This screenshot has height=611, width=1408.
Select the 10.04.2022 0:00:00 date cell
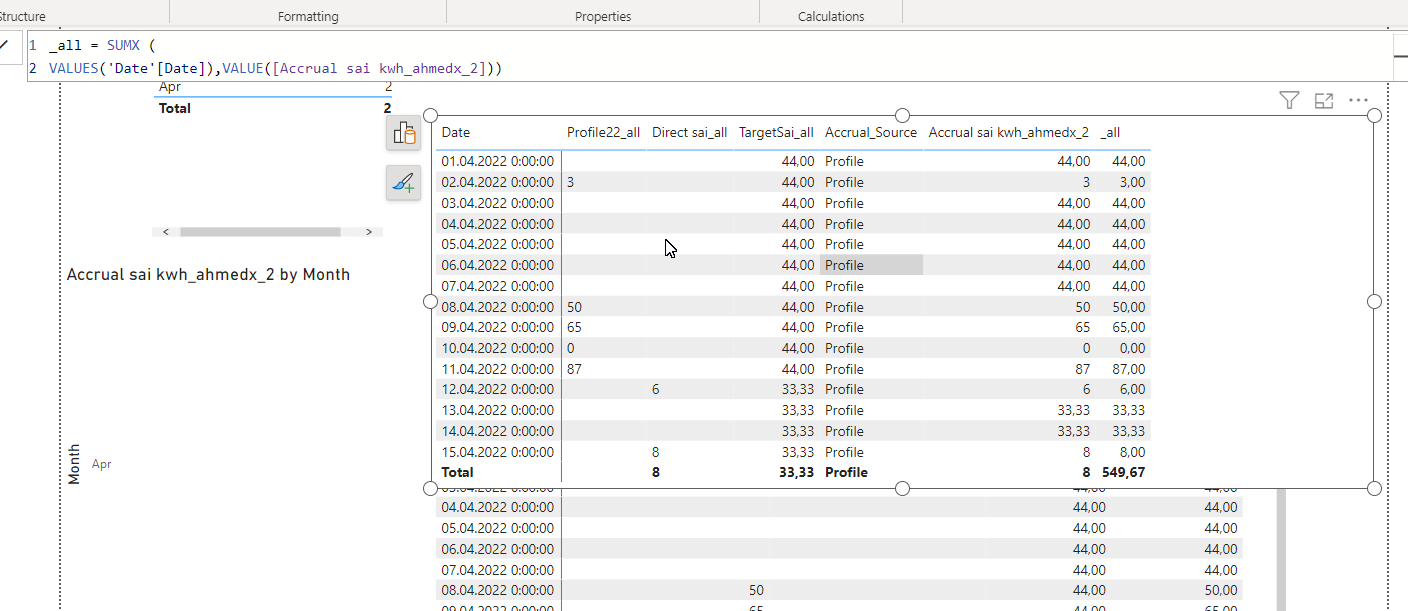(497, 348)
